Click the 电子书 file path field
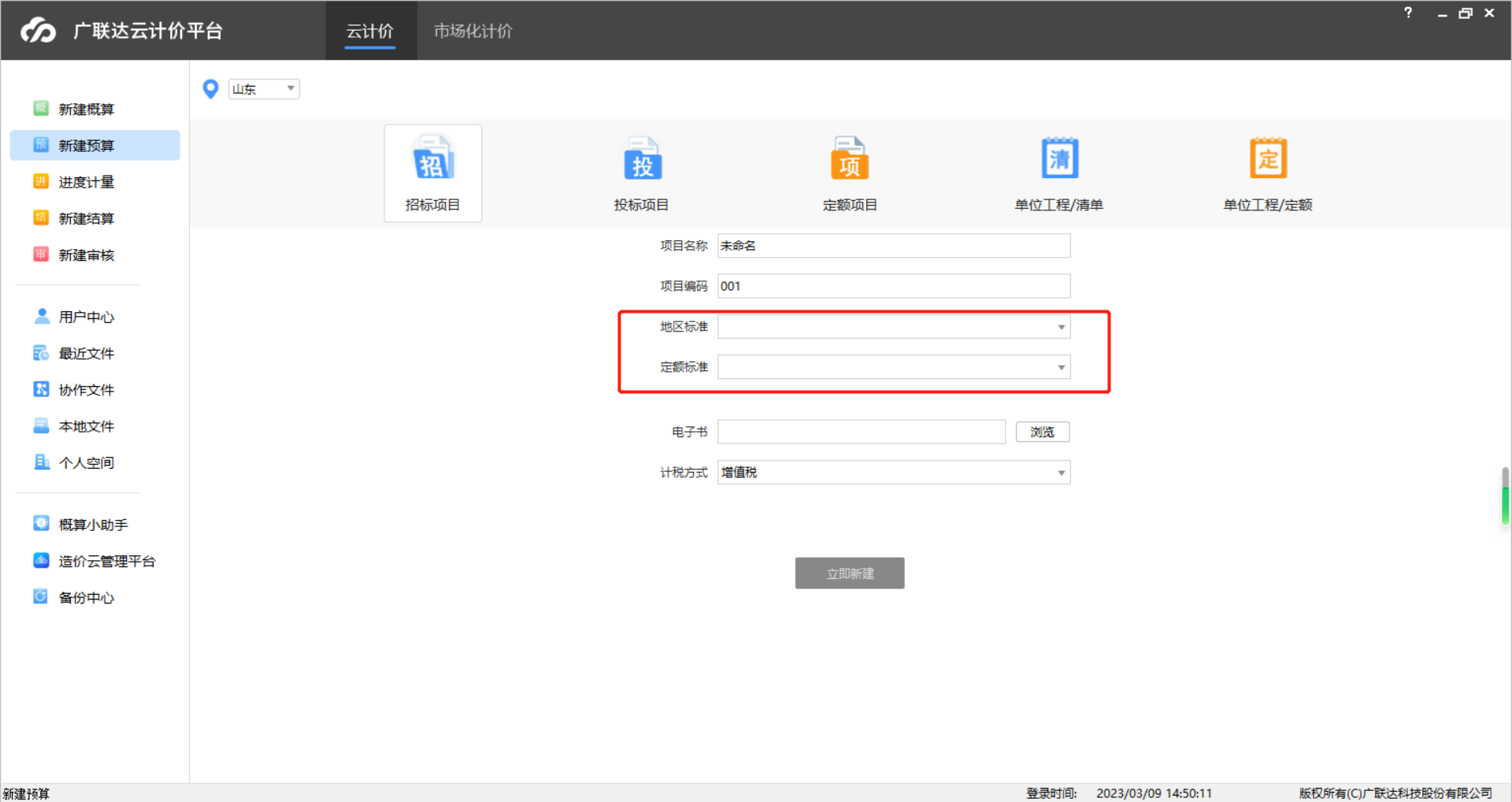1512x802 pixels. [862, 432]
